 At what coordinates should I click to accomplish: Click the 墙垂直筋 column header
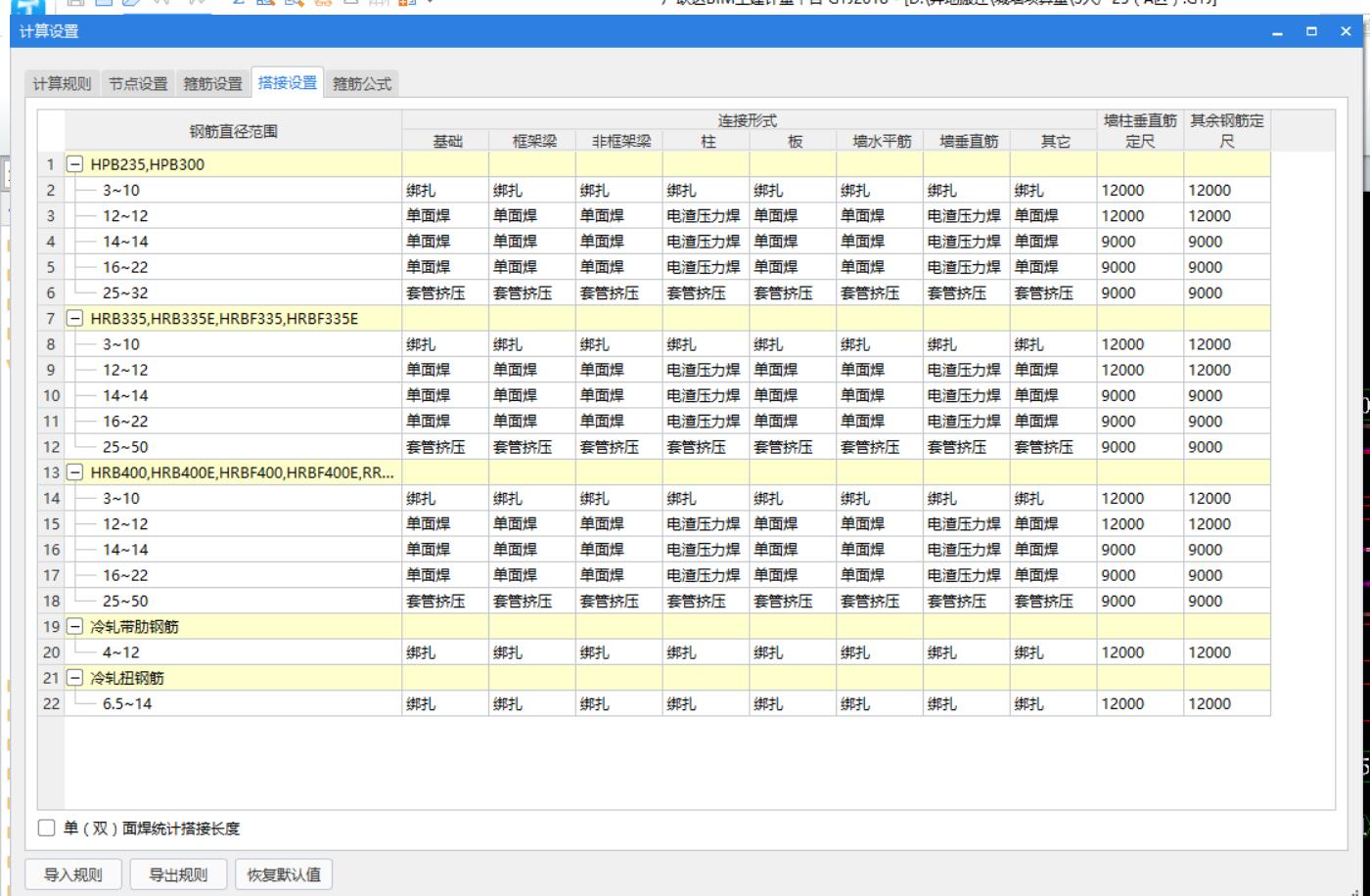click(967, 141)
